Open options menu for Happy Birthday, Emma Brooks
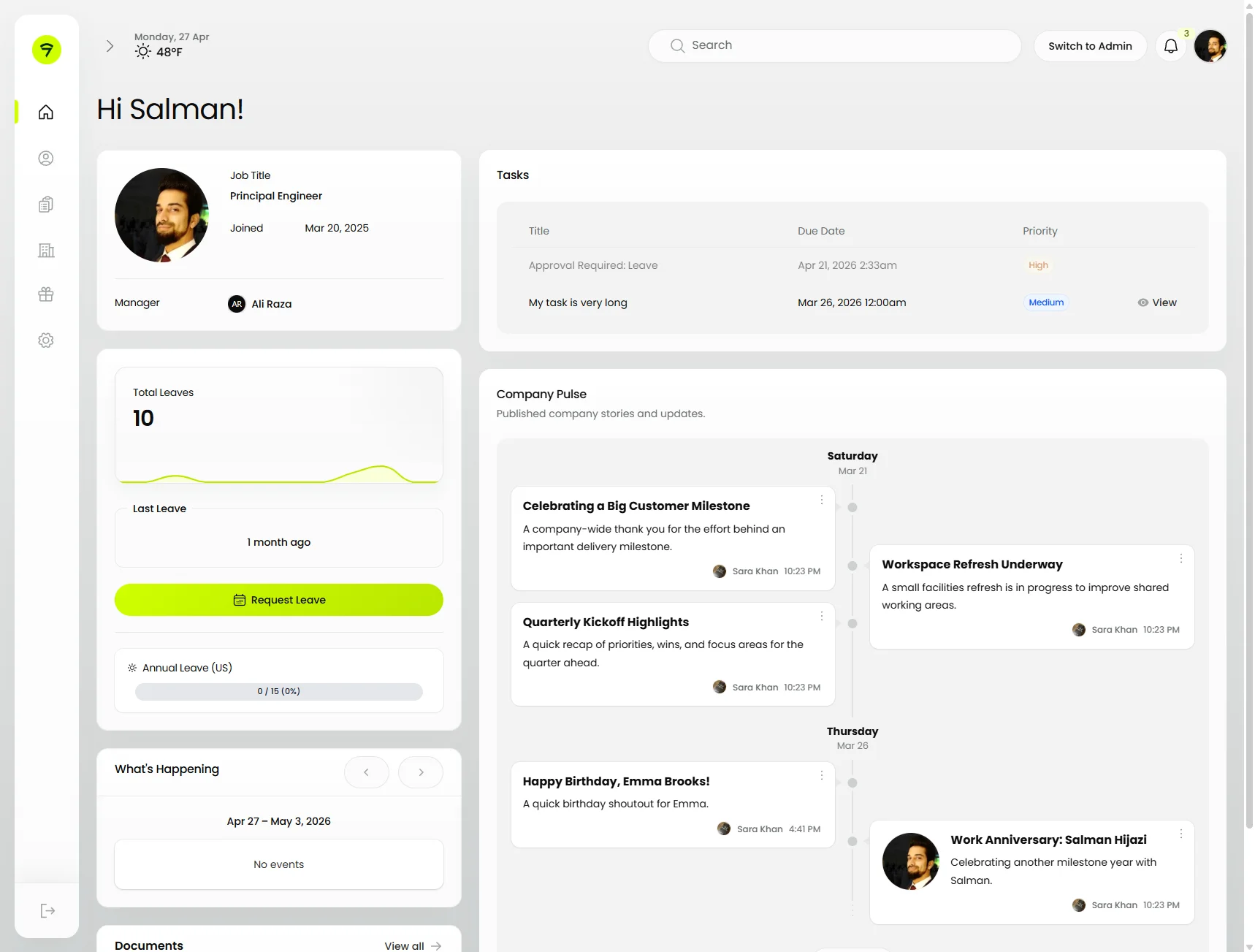The width and height of the screenshot is (1255, 952). tap(822, 775)
